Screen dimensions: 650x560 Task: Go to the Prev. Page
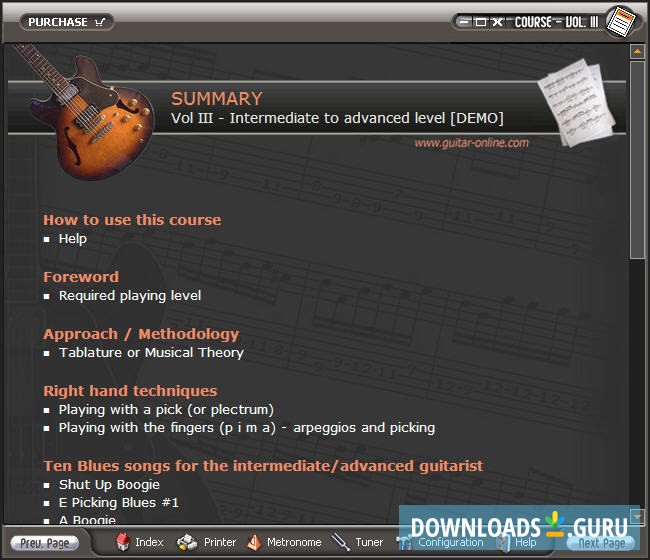pyautogui.click(x=45, y=543)
